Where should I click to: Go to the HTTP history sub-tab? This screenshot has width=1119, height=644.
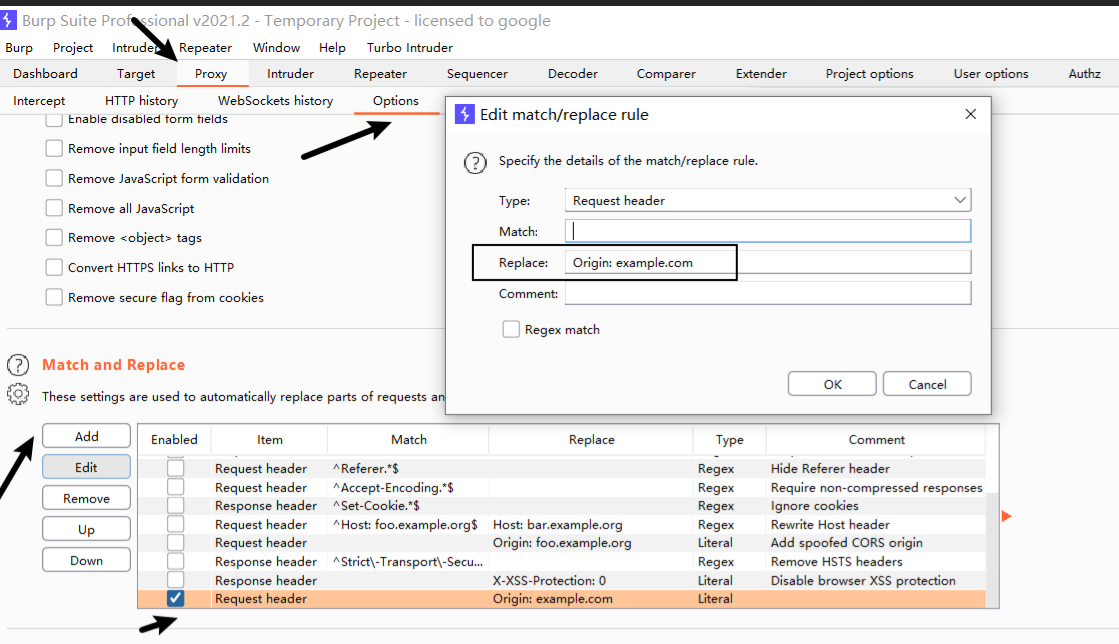click(x=141, y=101)
